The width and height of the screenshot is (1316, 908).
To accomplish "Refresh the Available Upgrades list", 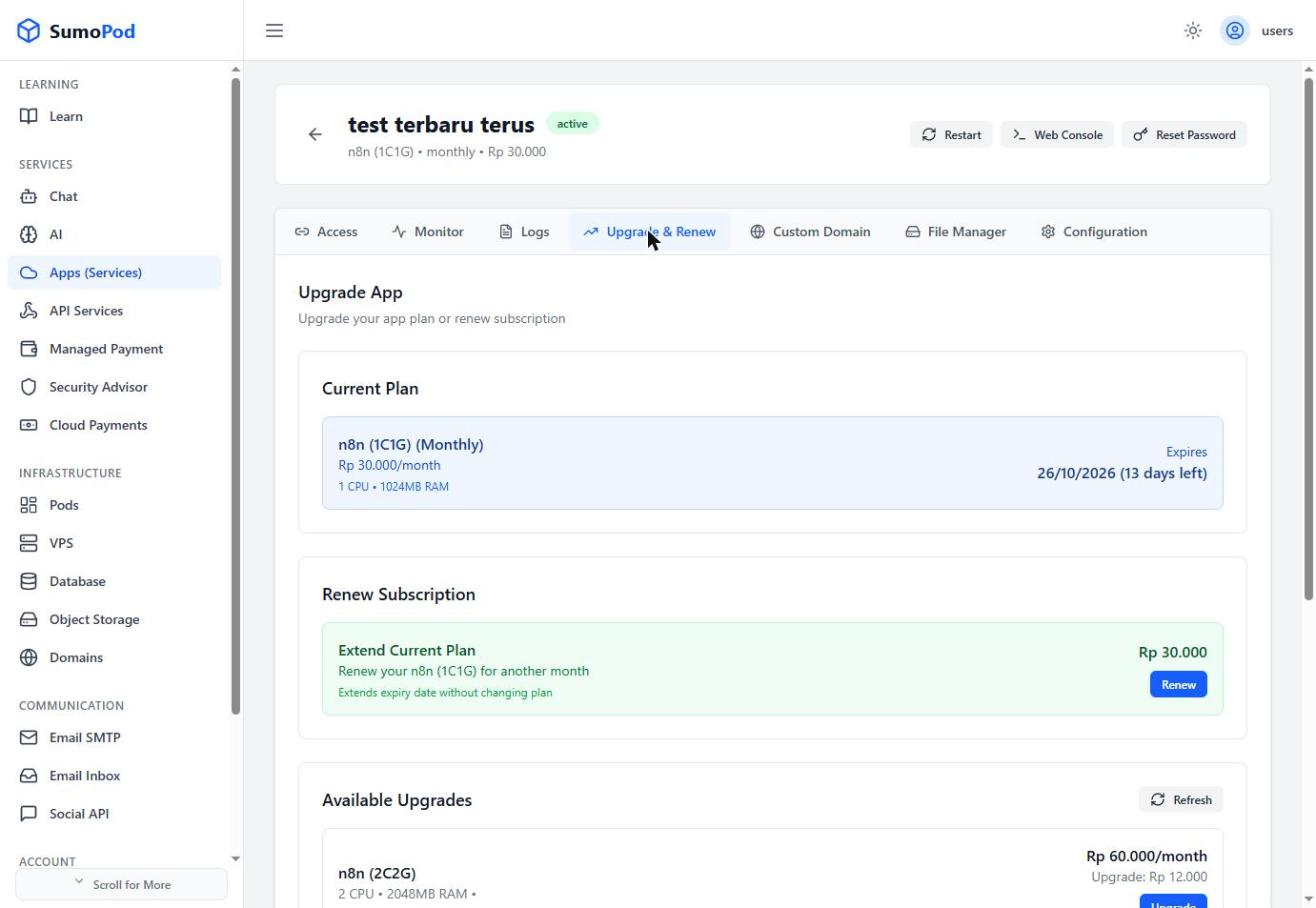I will [x=1181, y=800].
